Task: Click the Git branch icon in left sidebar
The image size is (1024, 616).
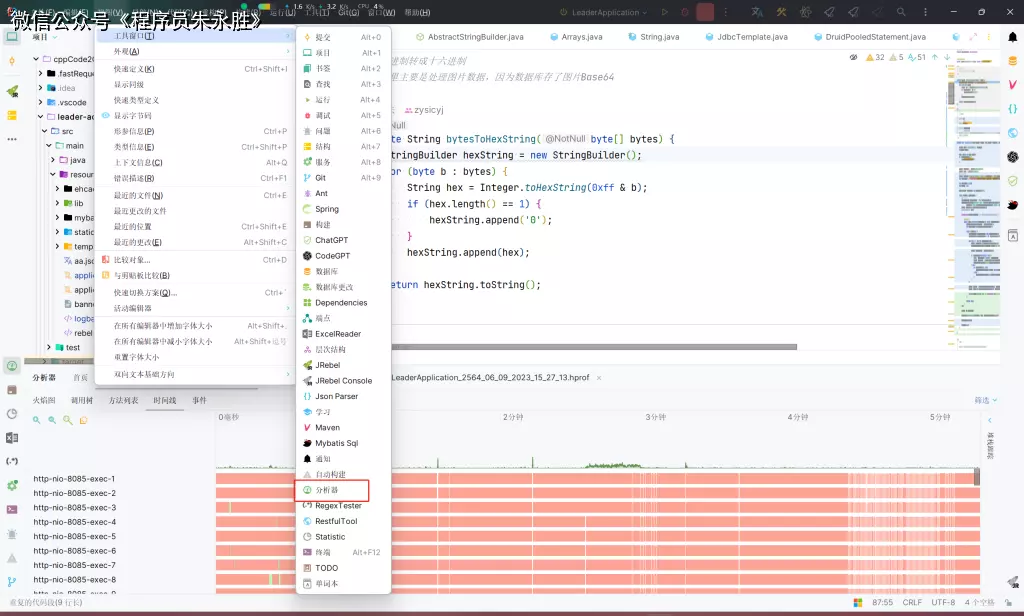Action: pos(12,581)
